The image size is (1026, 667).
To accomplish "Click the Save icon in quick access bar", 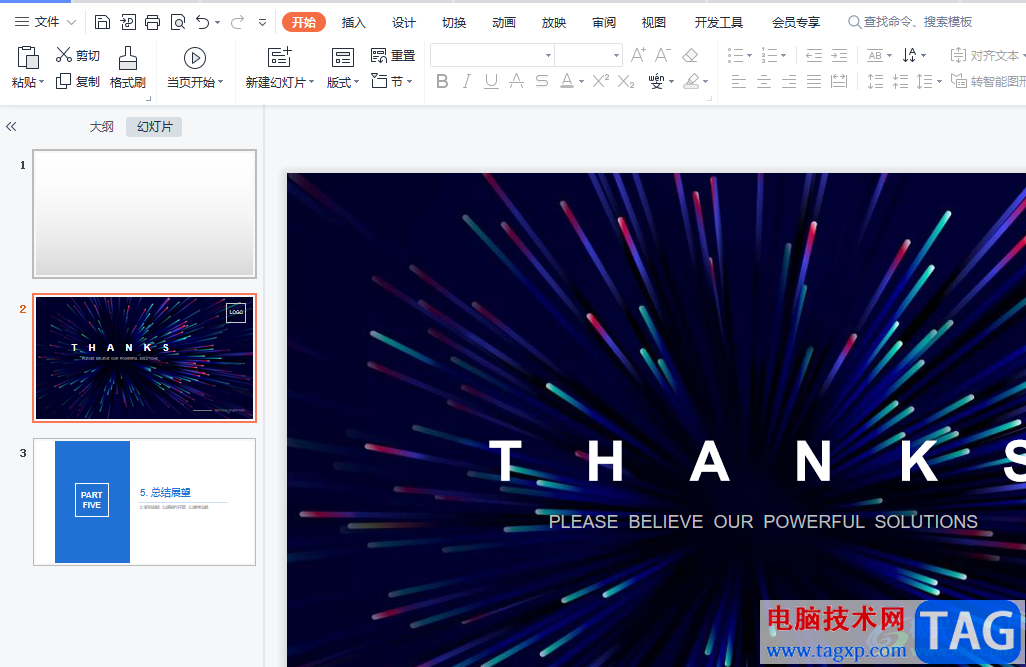I will [102, 22].
